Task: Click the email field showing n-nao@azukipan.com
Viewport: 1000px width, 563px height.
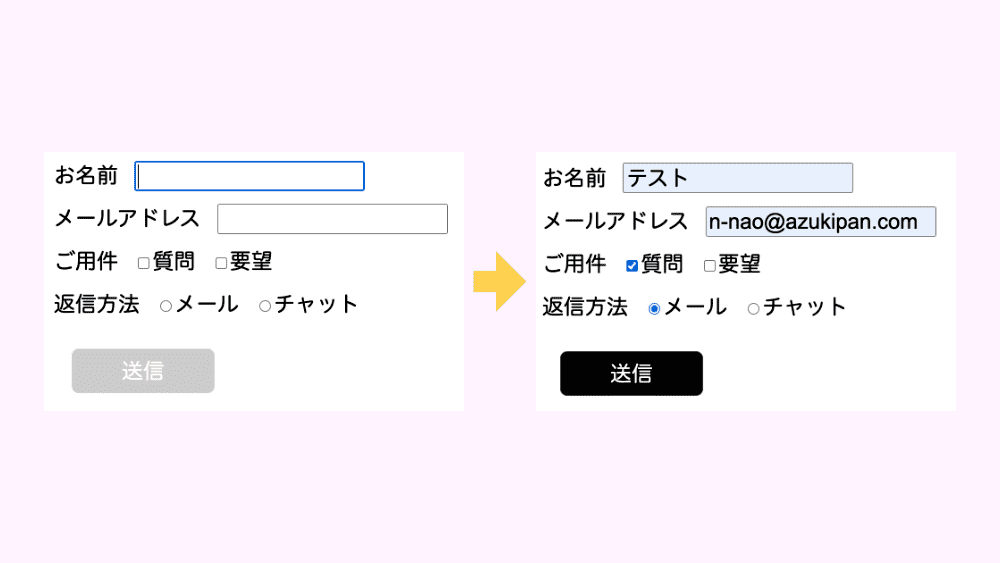Action: (821, 221)
